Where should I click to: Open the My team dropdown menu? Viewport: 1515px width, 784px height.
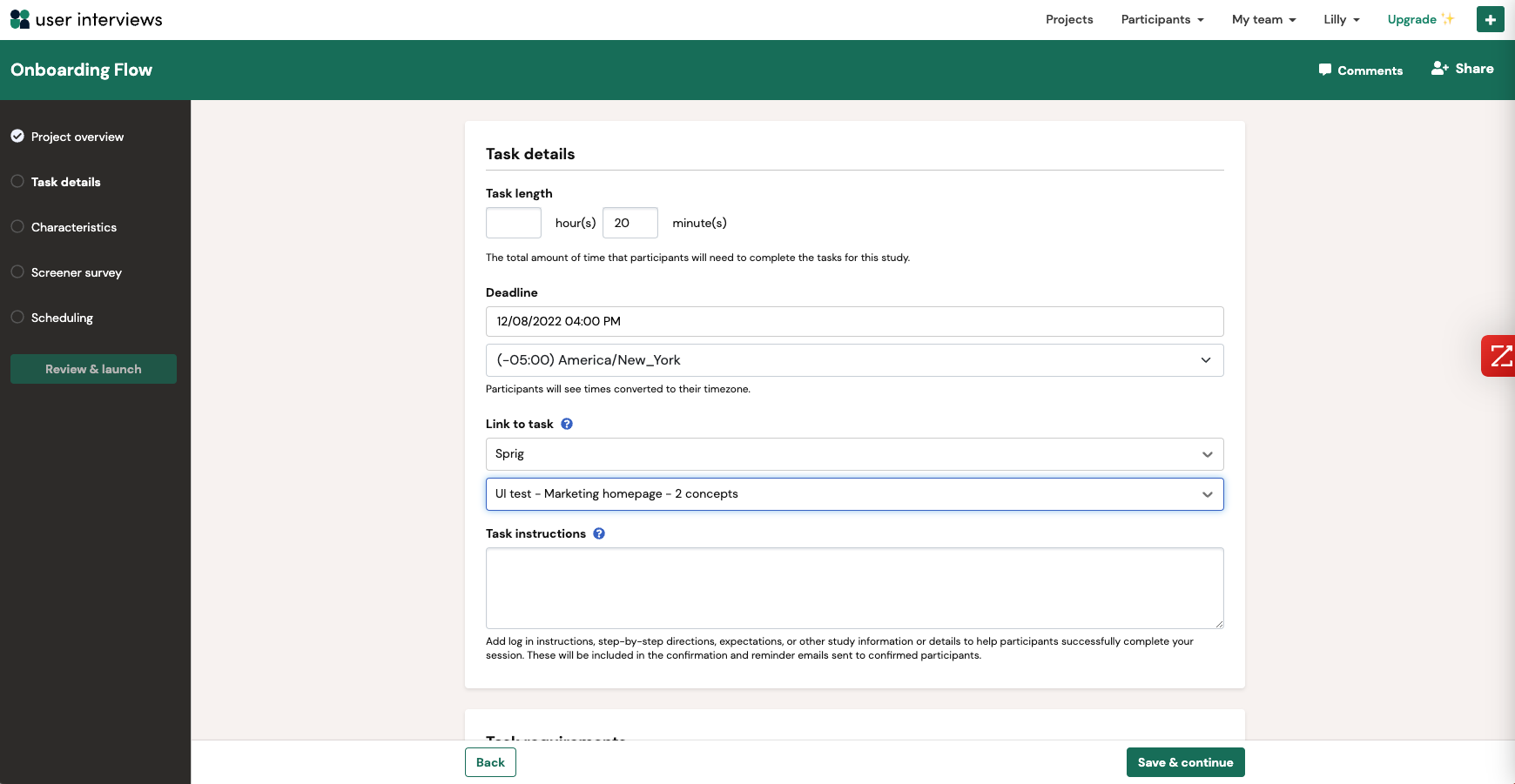click(1264, 19)
